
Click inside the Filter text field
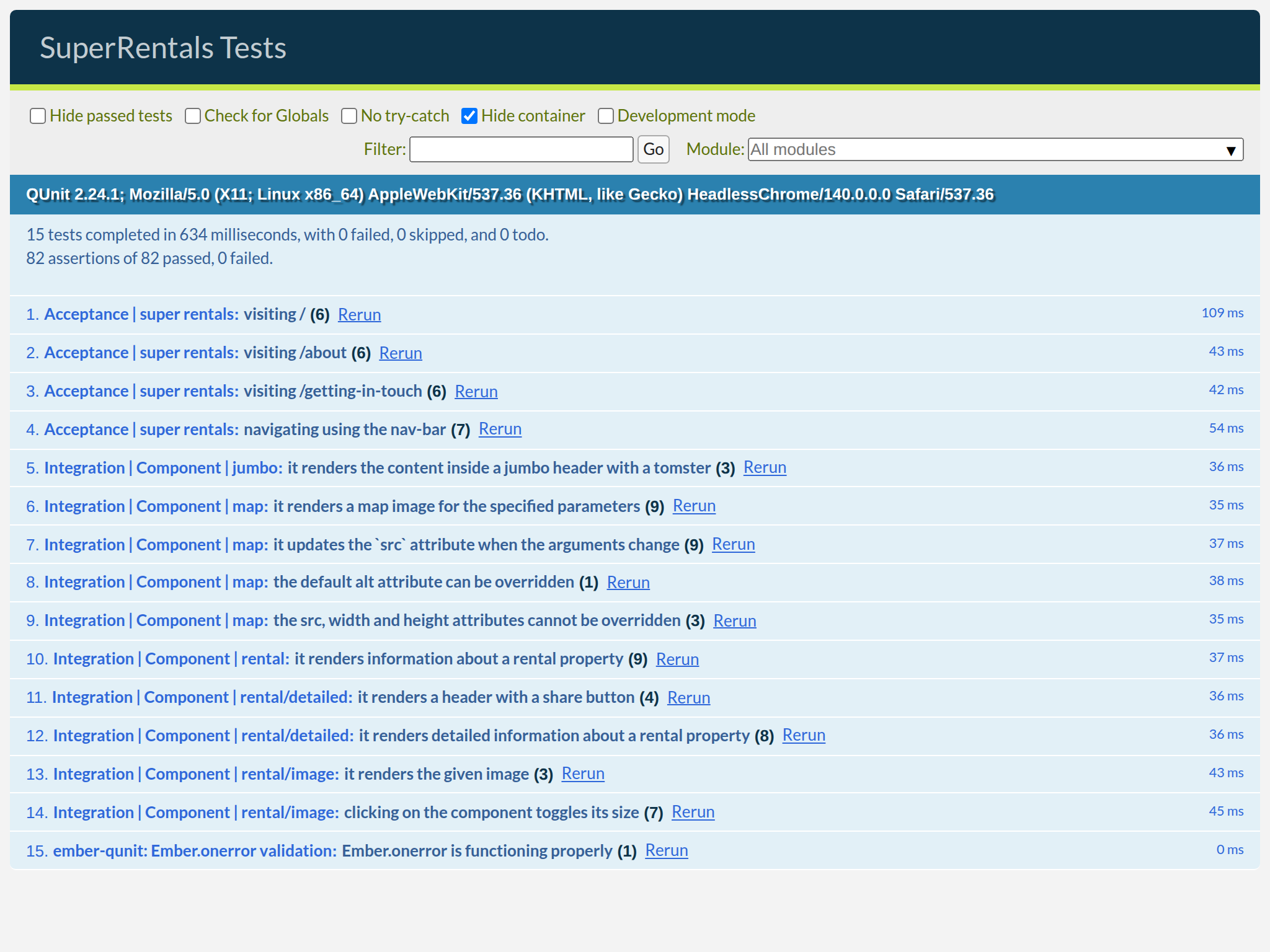click(521, 149)
